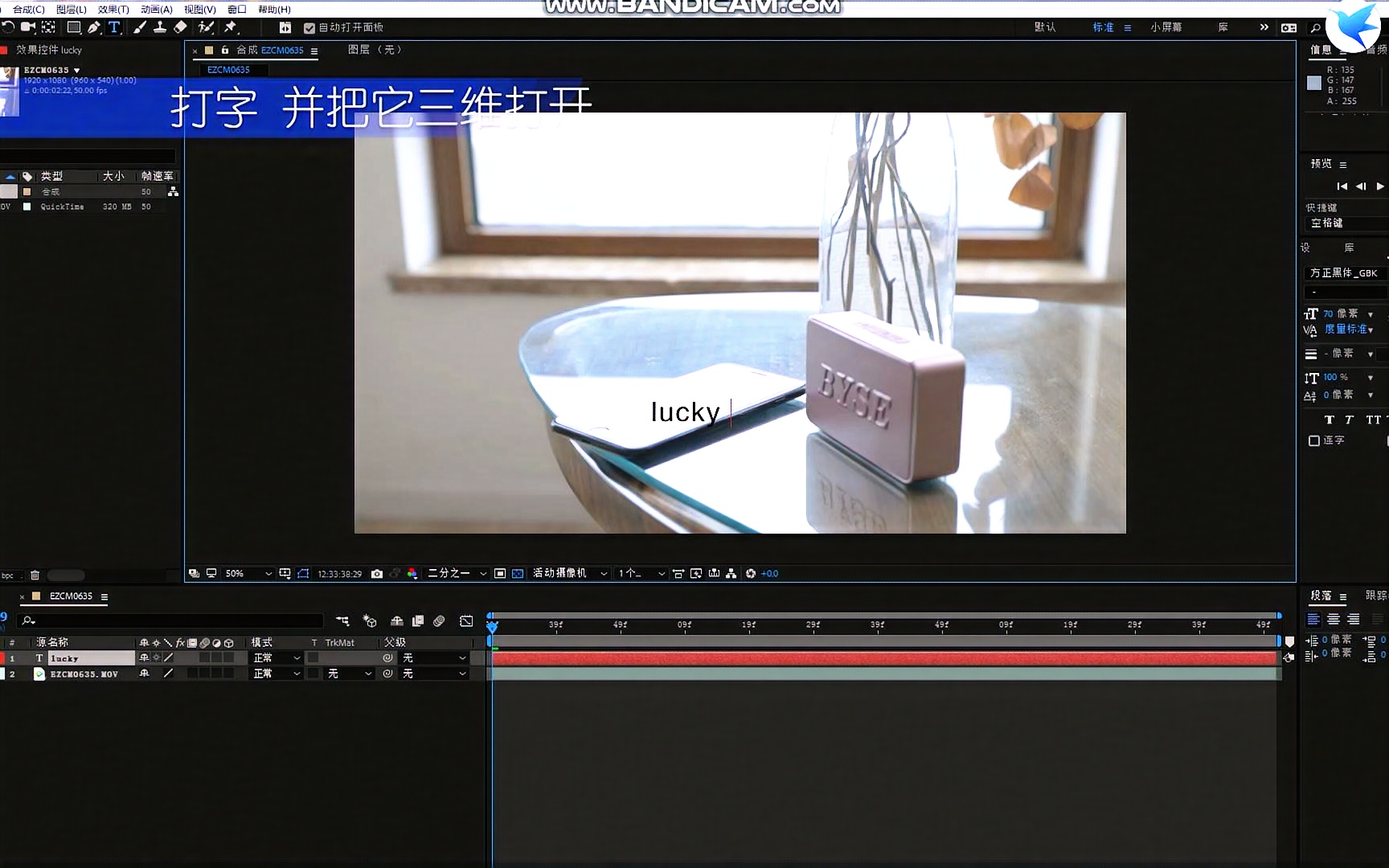The height and width of the screenshot is (868, 1389).
Task: Open the 动画(A) menu
Action: coord(156,10)
